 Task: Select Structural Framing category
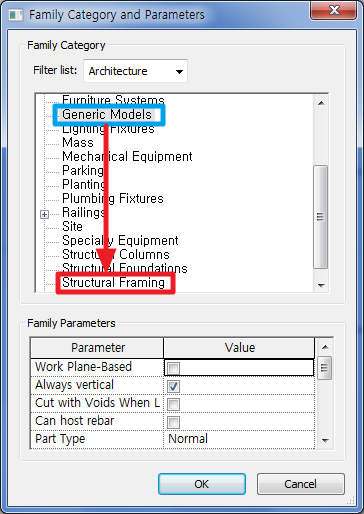click(113, 283)
